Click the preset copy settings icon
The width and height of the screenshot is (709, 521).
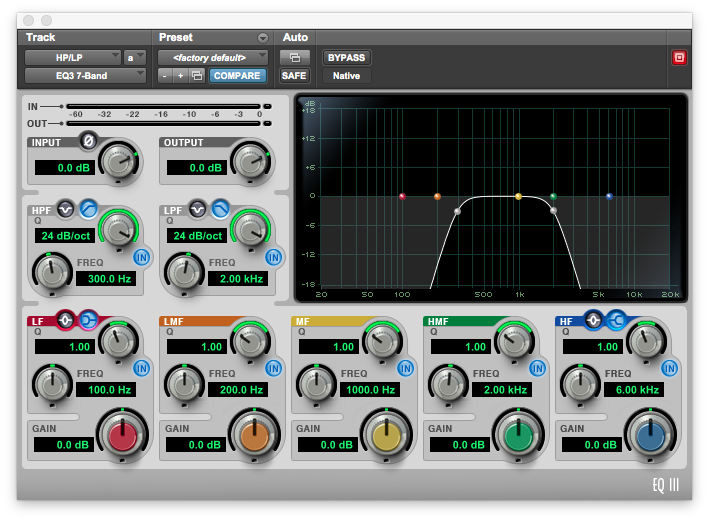pos(197,76)
